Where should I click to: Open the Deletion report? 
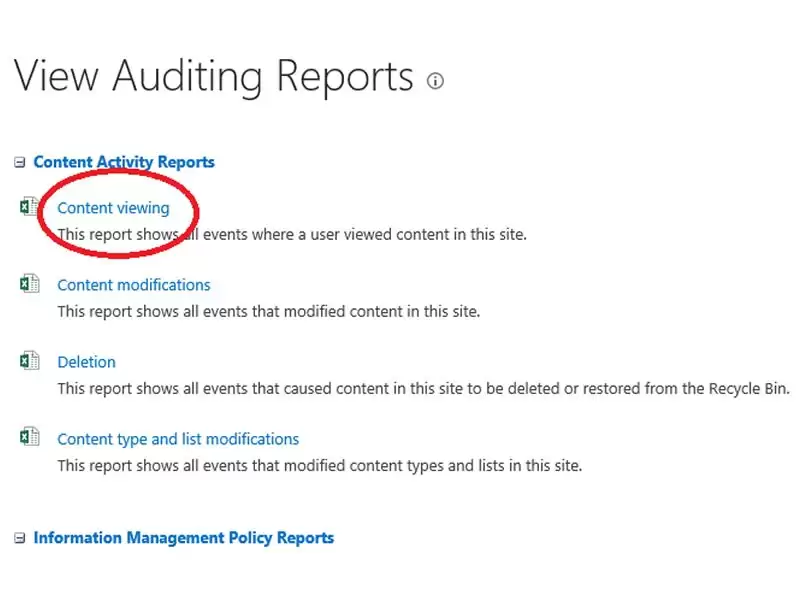[x=86, y=362]
